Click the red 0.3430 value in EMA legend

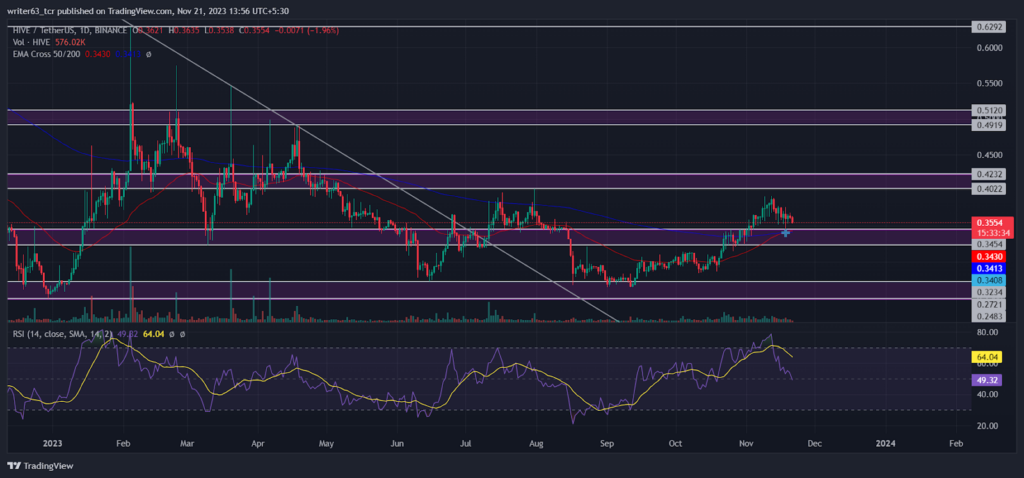pos(98,54)
